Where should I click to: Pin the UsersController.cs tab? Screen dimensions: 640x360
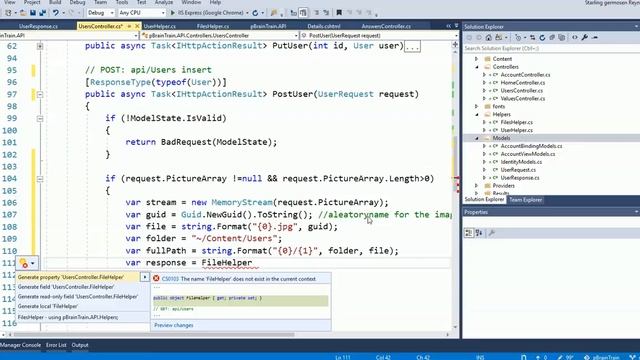[129, 26]
